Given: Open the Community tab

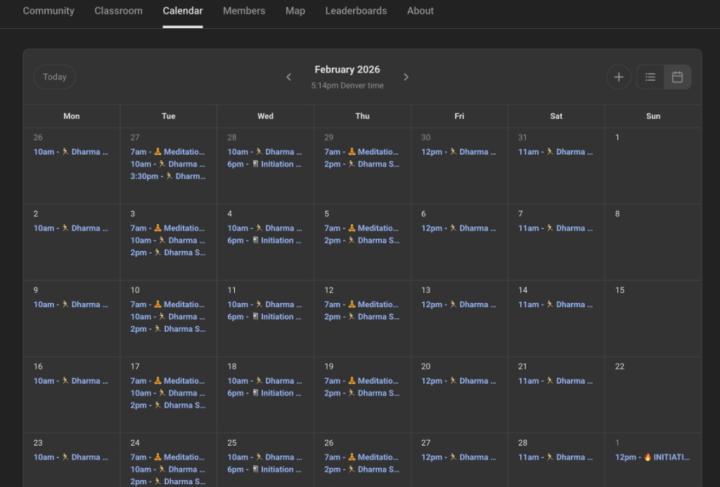Looking at the screenshot, I should point(48,11).
